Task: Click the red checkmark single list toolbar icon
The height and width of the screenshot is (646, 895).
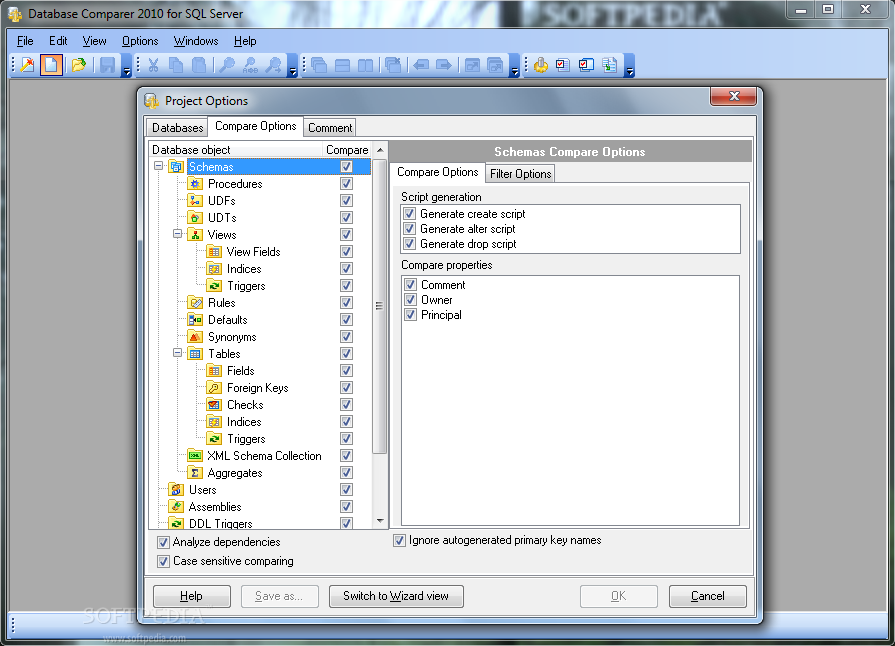Action: click(x=563, y=65)
